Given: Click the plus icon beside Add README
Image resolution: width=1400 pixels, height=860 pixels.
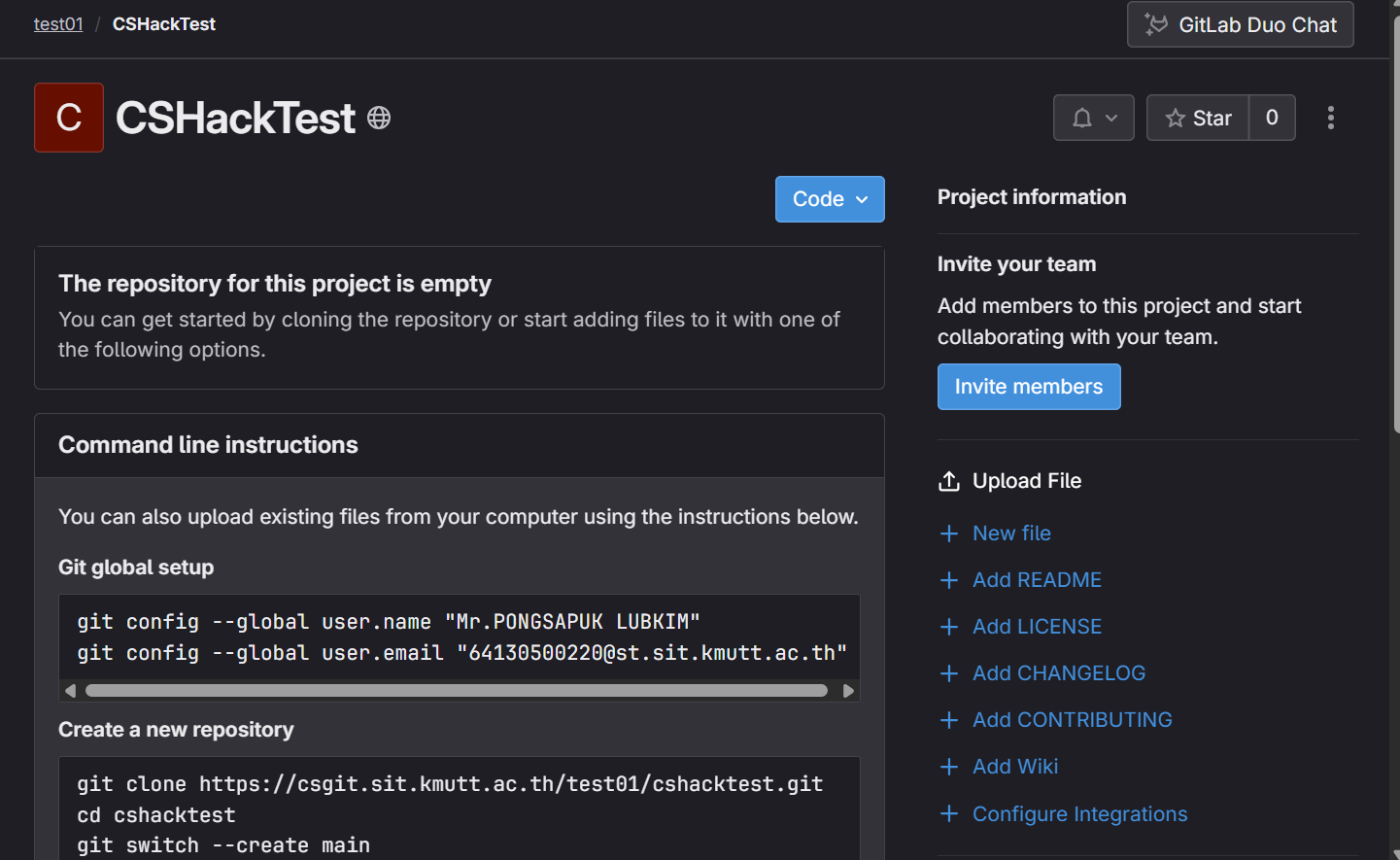Looking at the screenshot, I should [x=949, y=580].
